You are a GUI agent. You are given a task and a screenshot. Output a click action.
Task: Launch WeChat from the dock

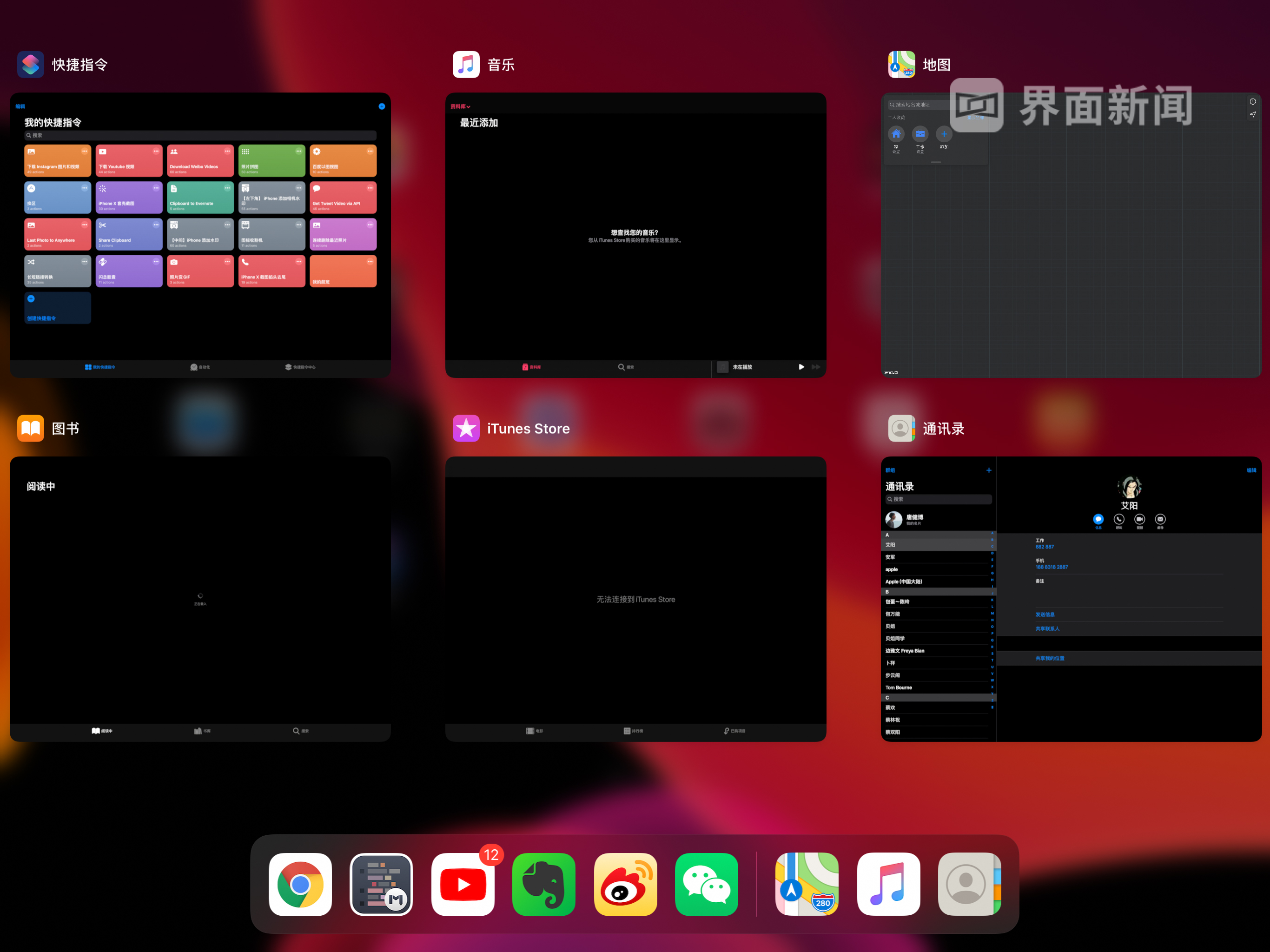coord(706,884)
